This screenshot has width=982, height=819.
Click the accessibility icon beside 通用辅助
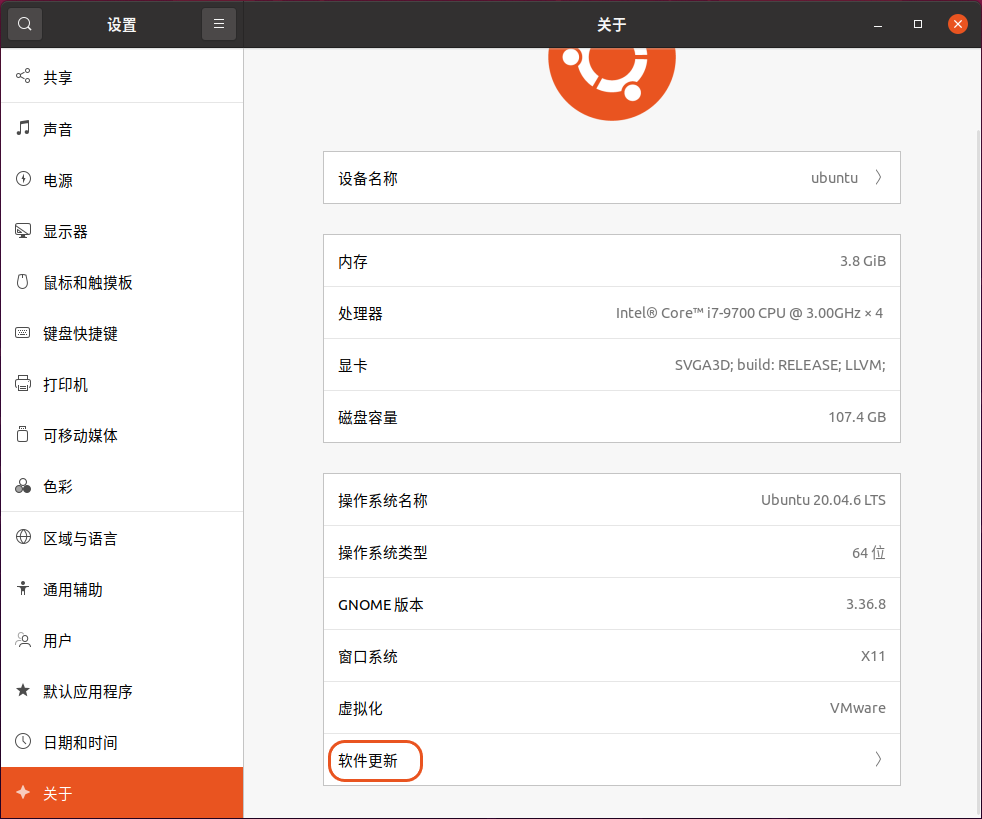[23, 589]
